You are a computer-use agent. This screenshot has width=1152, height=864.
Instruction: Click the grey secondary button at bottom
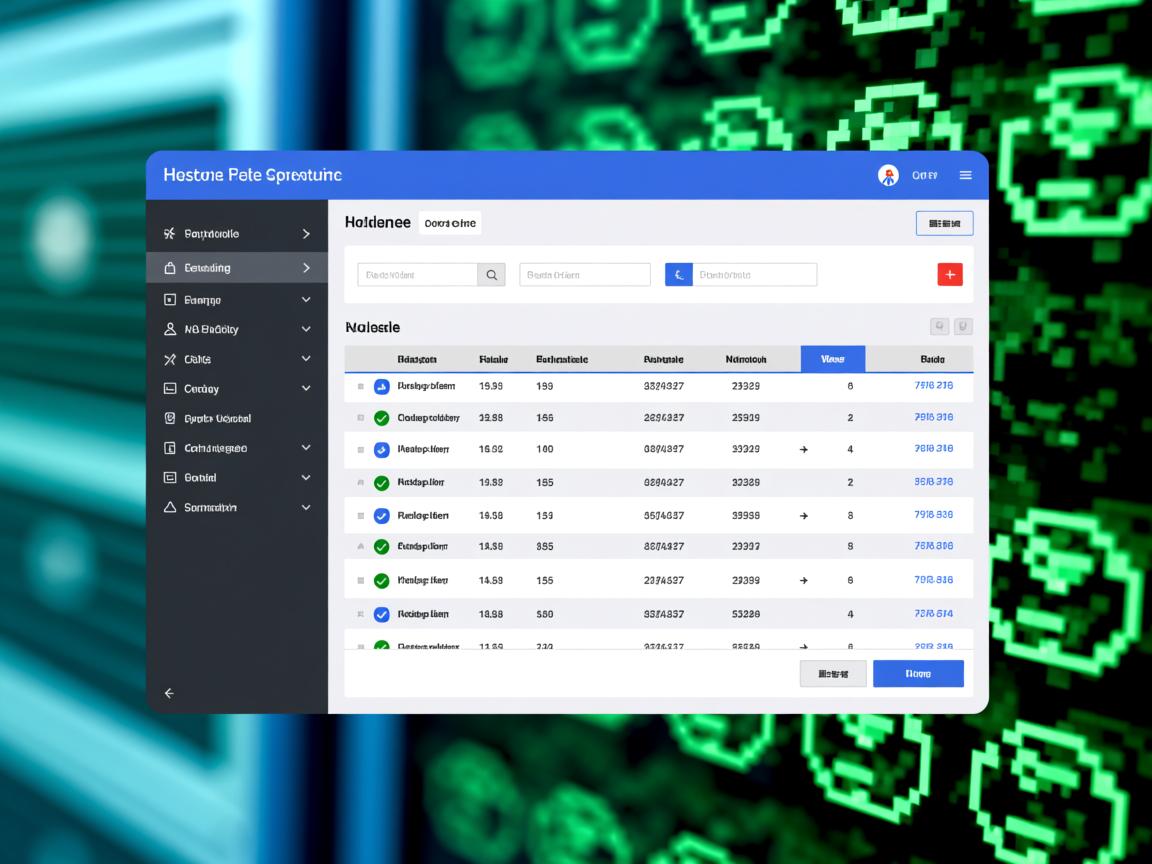(x=833, y=674)
